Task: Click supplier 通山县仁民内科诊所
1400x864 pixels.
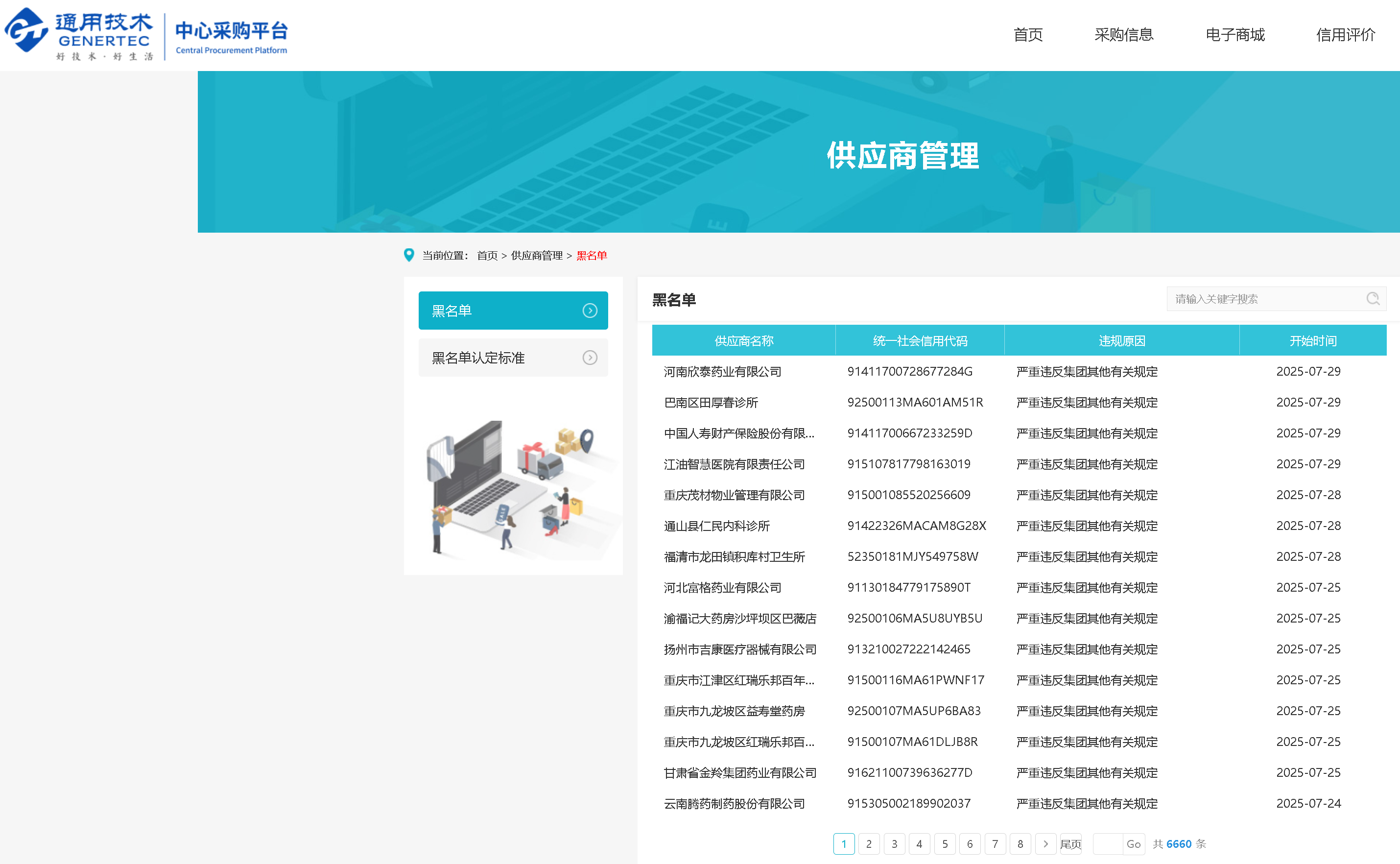Action: [716, 526]
